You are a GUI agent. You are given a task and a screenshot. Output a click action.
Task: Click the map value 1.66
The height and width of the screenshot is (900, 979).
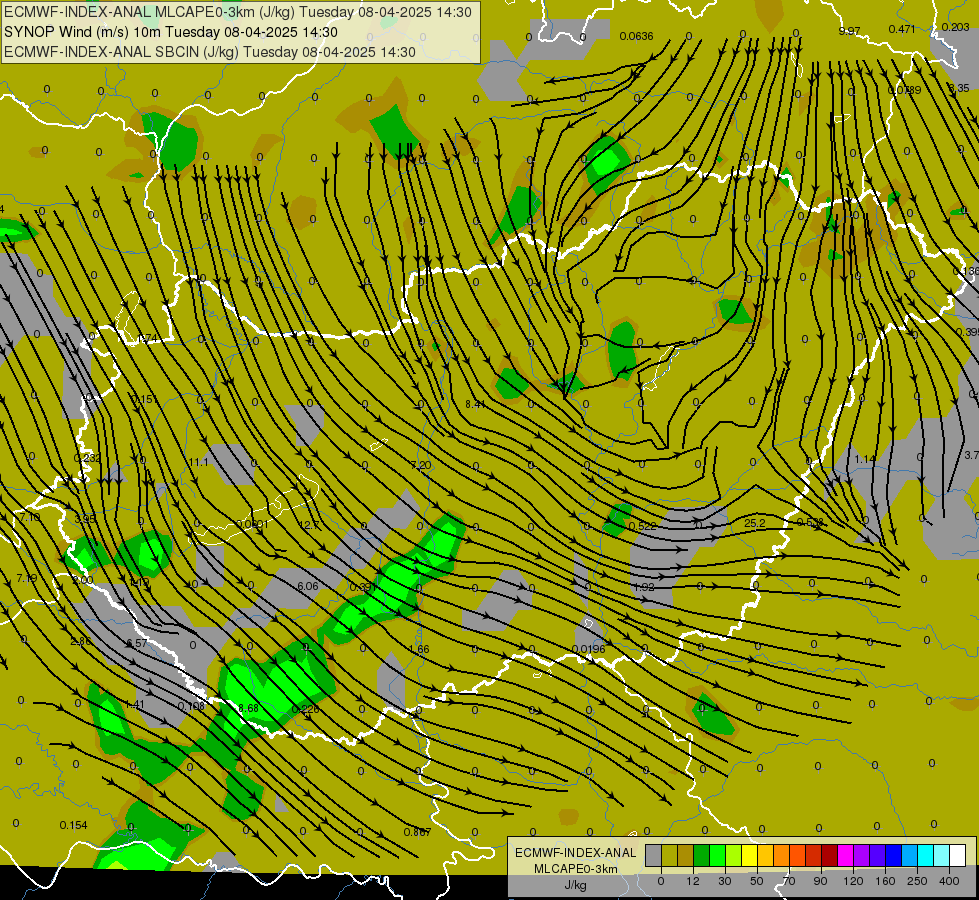point(419,649)
